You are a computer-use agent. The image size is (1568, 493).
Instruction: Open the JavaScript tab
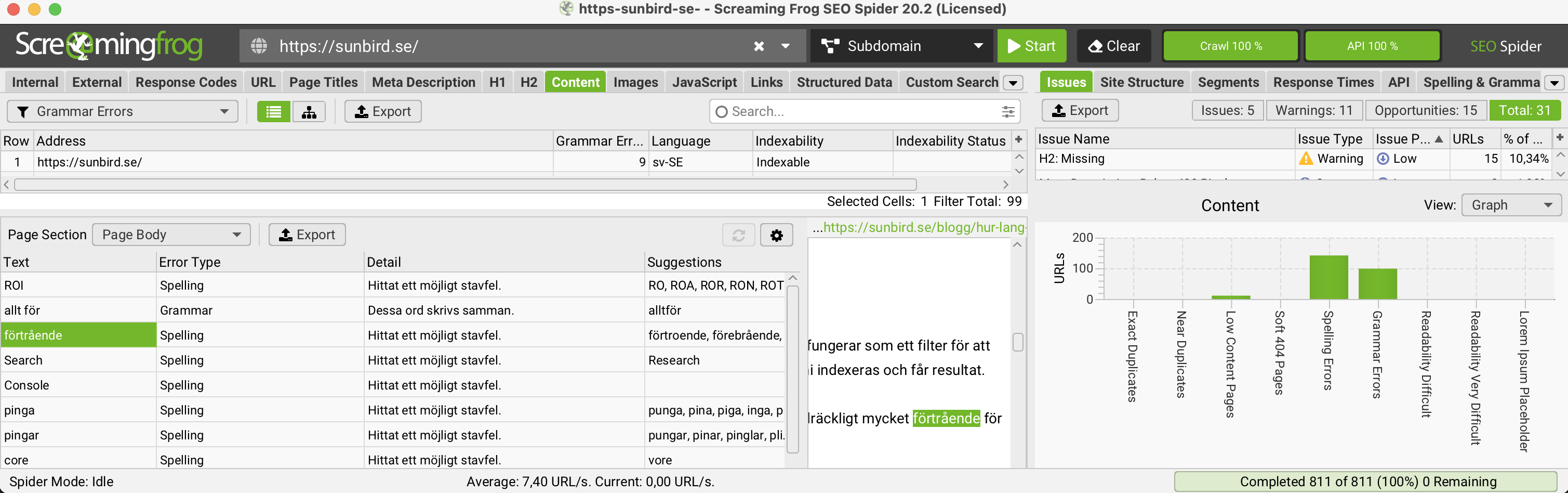705,82
